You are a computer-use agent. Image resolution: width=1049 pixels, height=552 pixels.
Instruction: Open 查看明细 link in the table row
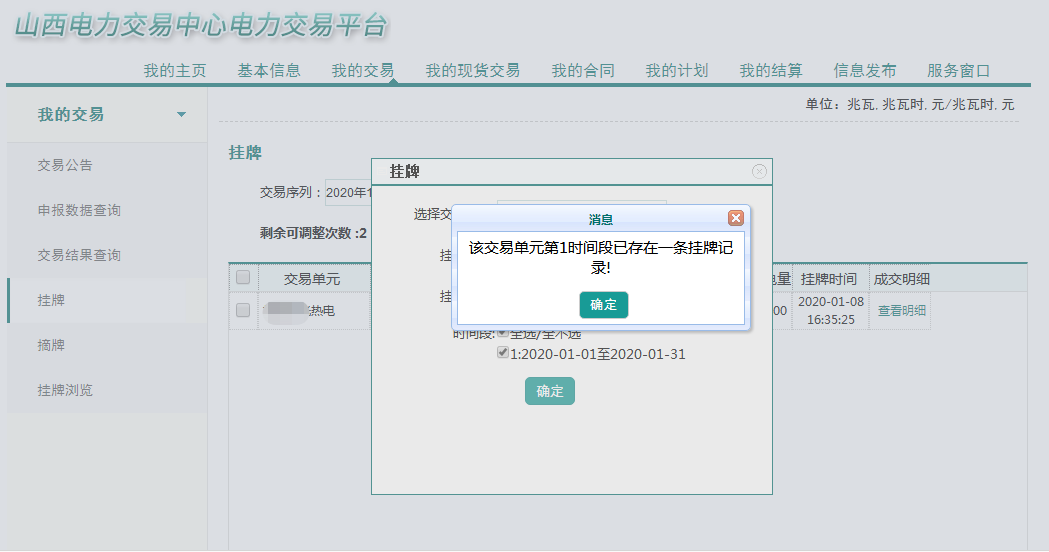pyautogui.click(x=901, y=311)
